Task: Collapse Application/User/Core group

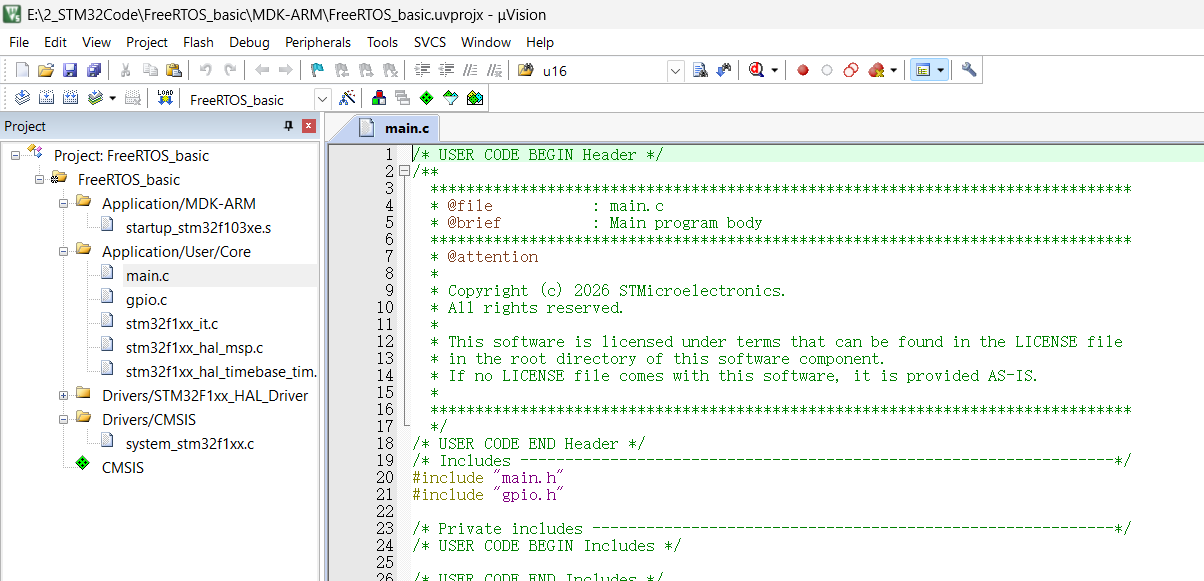Action: 64,252
